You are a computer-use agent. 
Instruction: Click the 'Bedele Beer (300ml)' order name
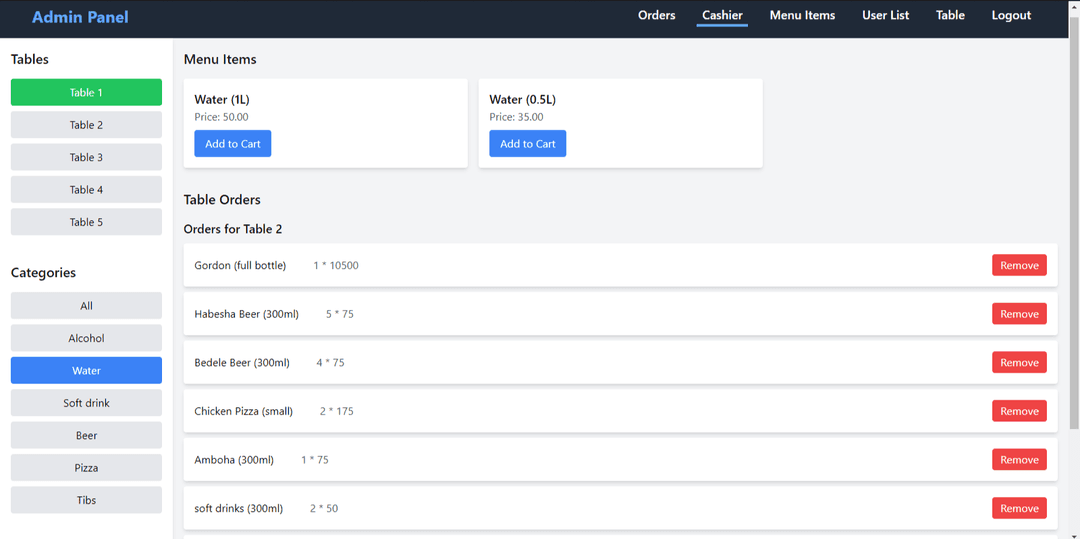[242, 362]
